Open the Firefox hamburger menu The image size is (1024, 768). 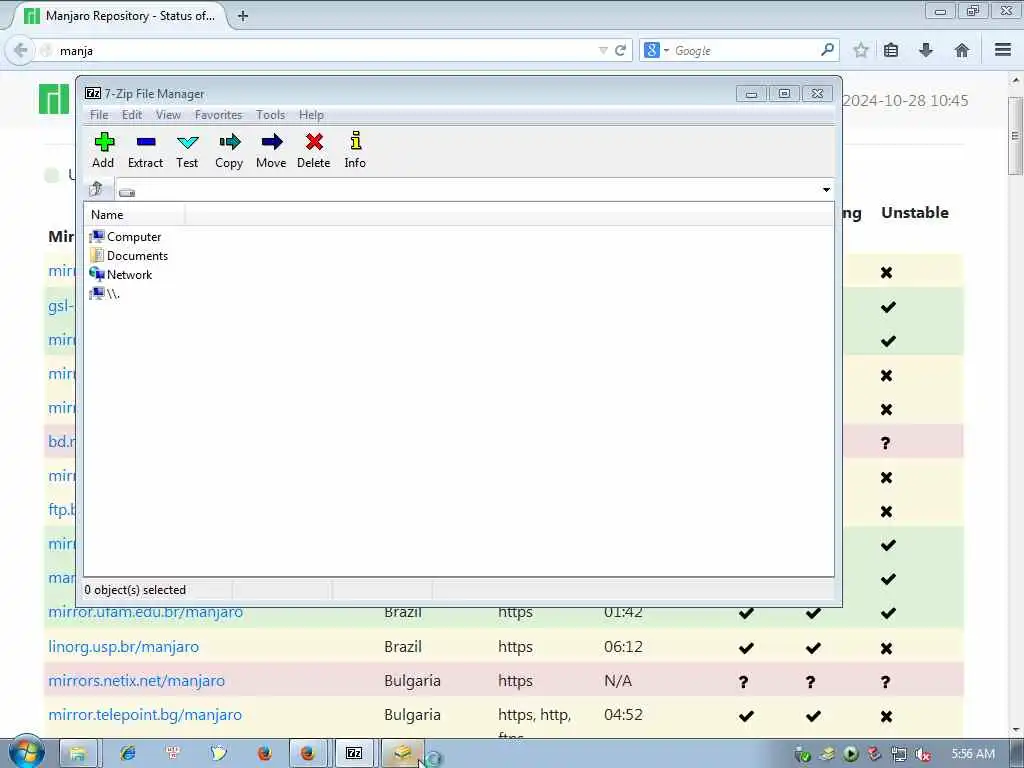[1003, 50]
